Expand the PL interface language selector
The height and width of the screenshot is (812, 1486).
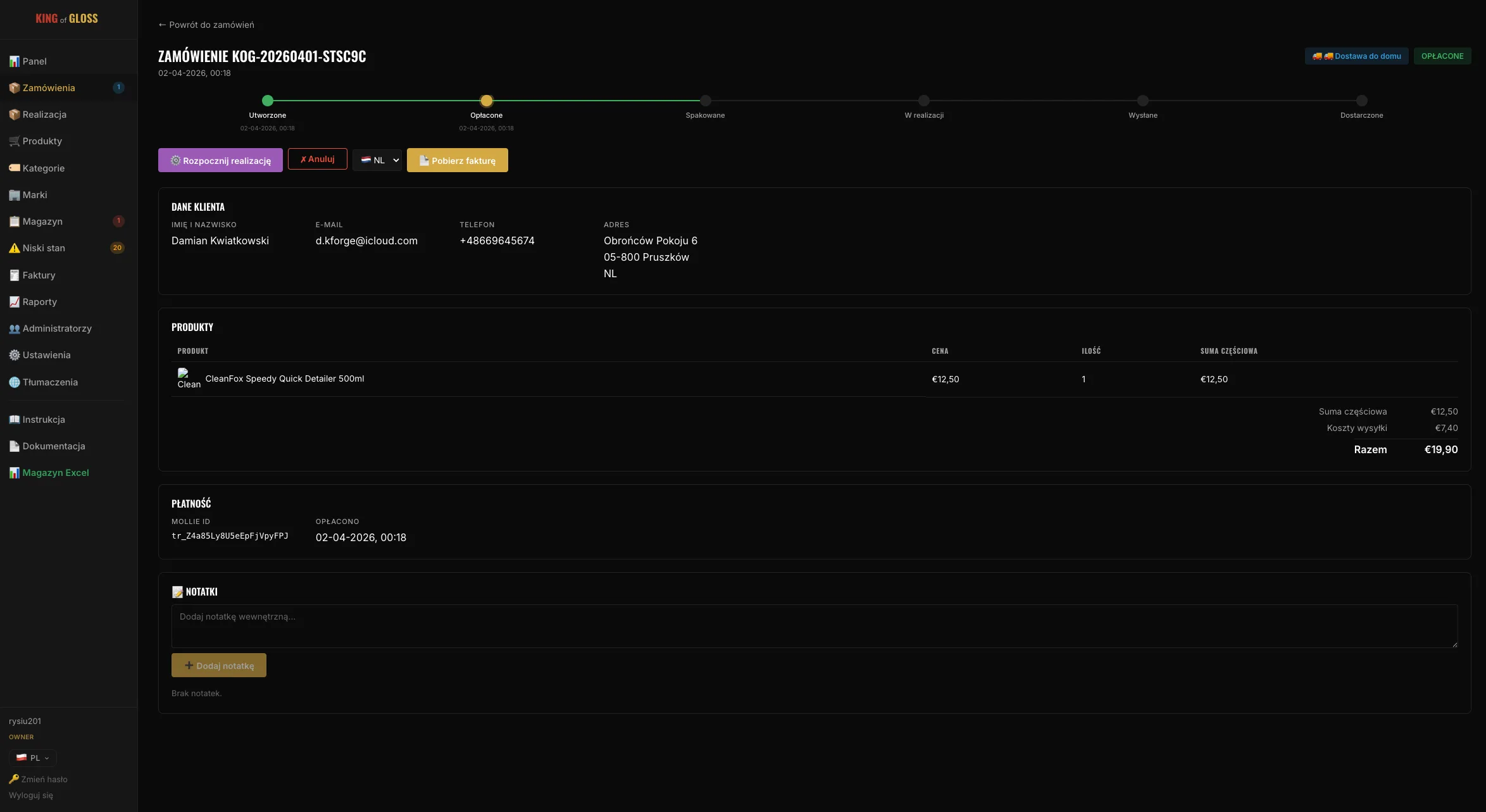pos(33,758)
